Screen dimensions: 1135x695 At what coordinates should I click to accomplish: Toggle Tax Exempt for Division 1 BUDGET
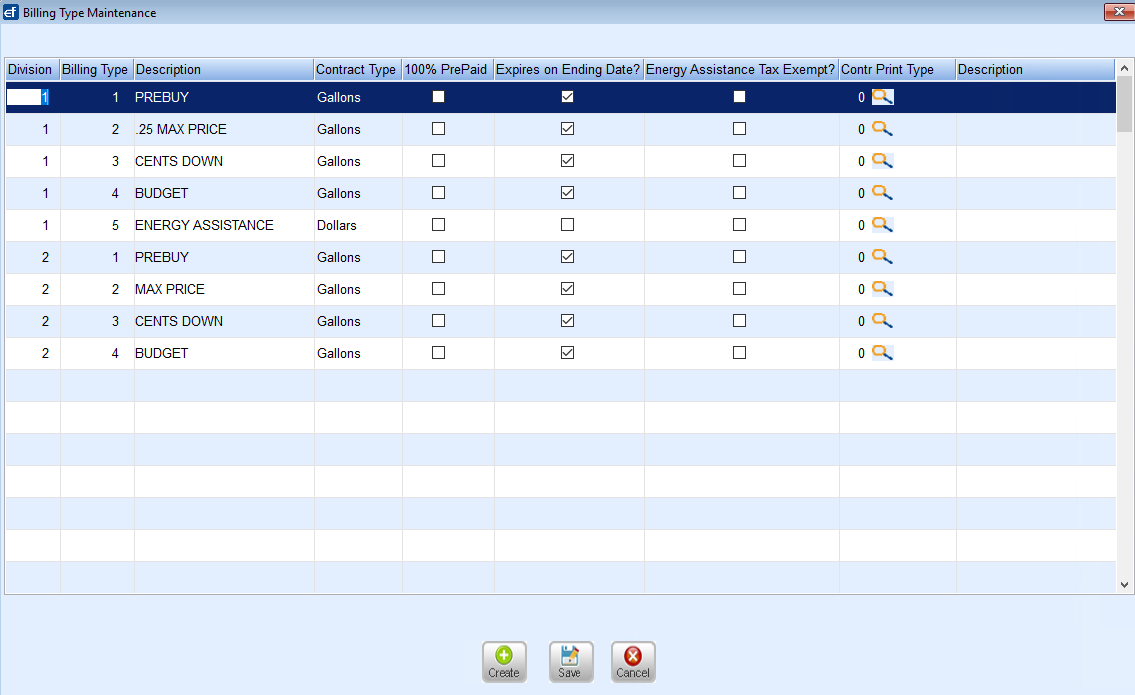739,193
